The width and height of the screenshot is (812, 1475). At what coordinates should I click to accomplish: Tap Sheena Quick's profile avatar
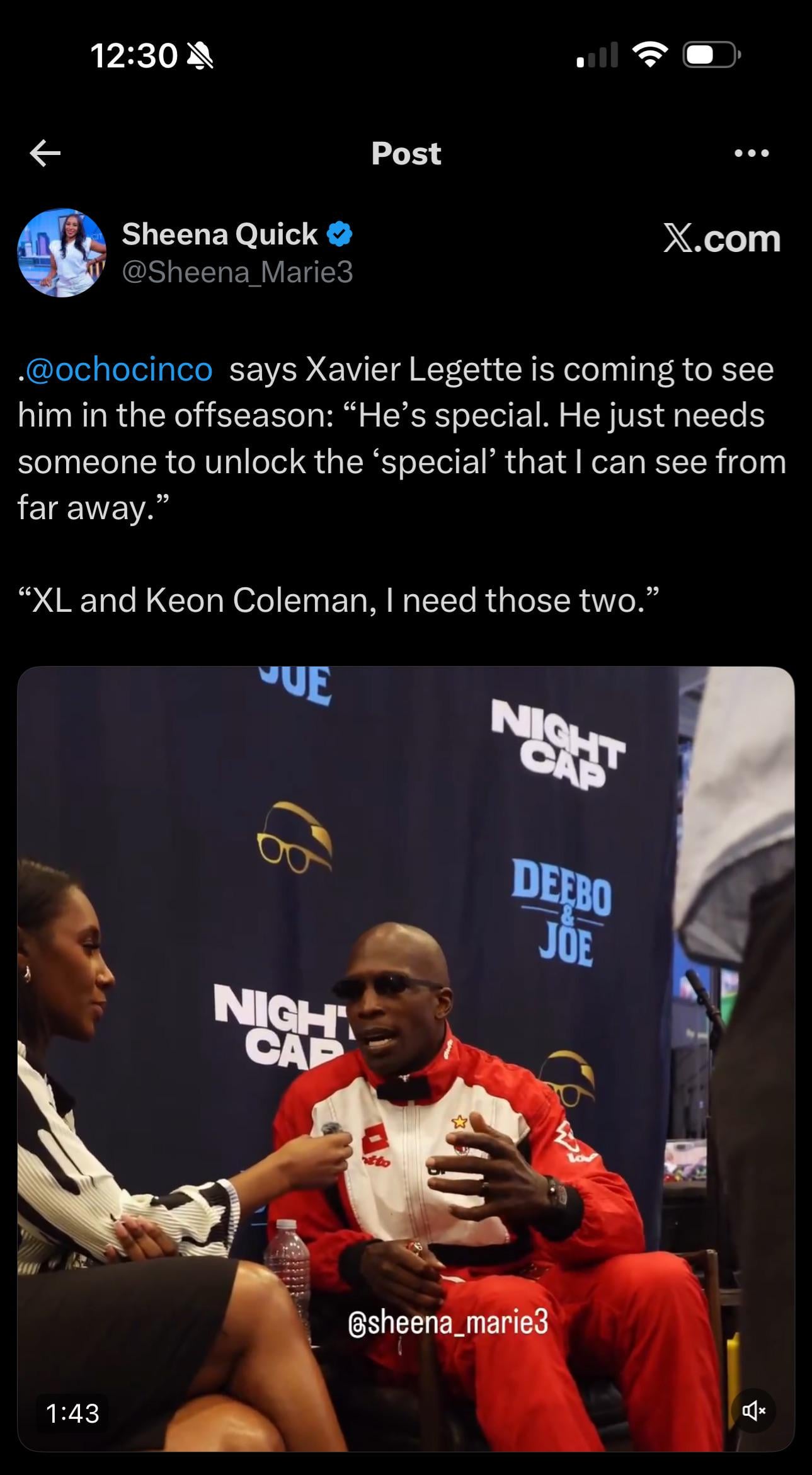tap(62, 253)
